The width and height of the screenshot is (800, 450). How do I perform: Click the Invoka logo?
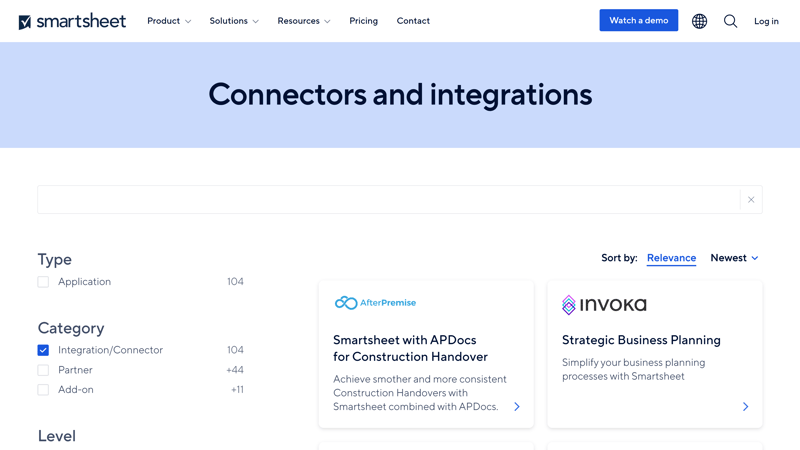pos(604,305)
